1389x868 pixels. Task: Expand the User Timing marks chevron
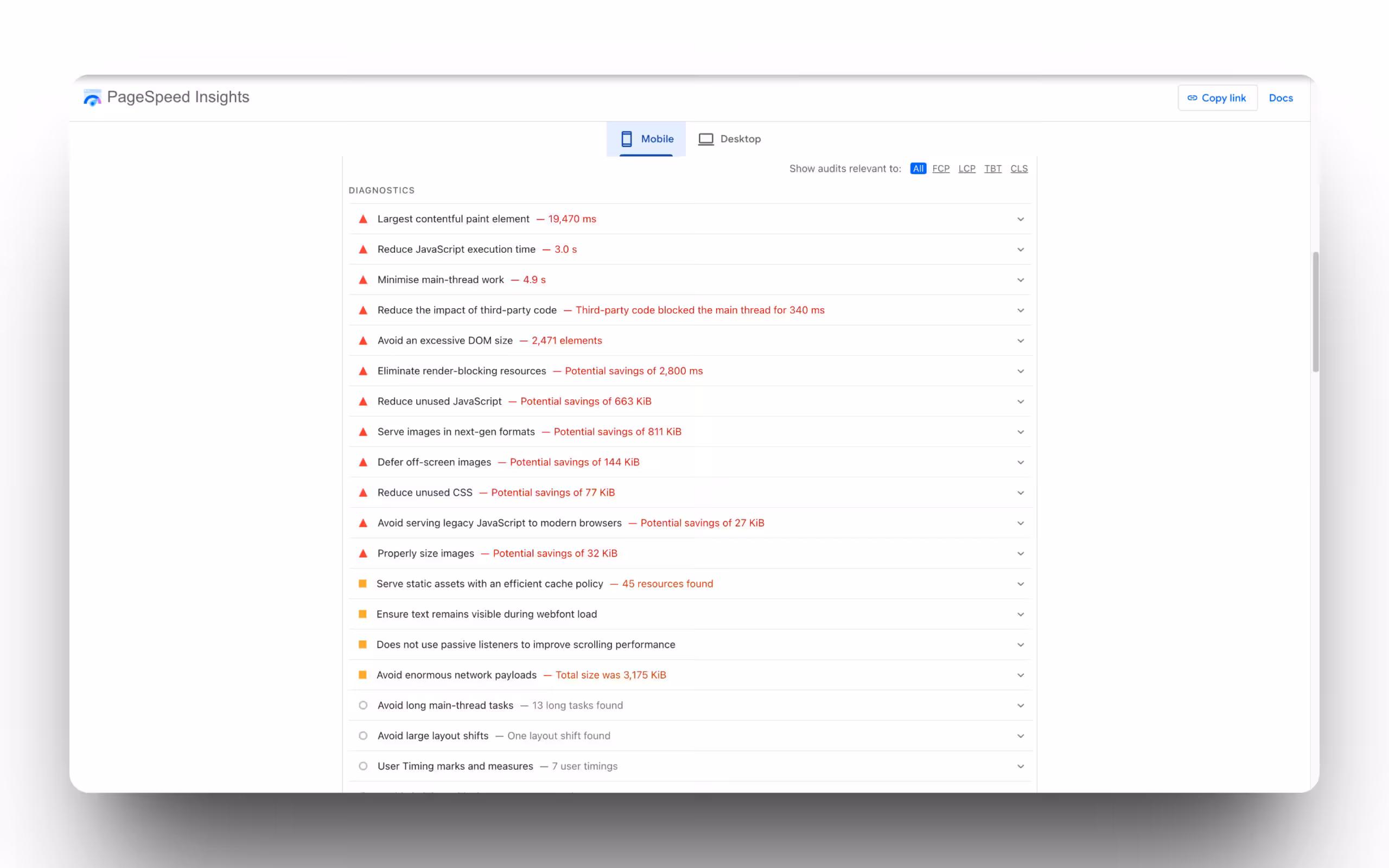pos(1021,767)
